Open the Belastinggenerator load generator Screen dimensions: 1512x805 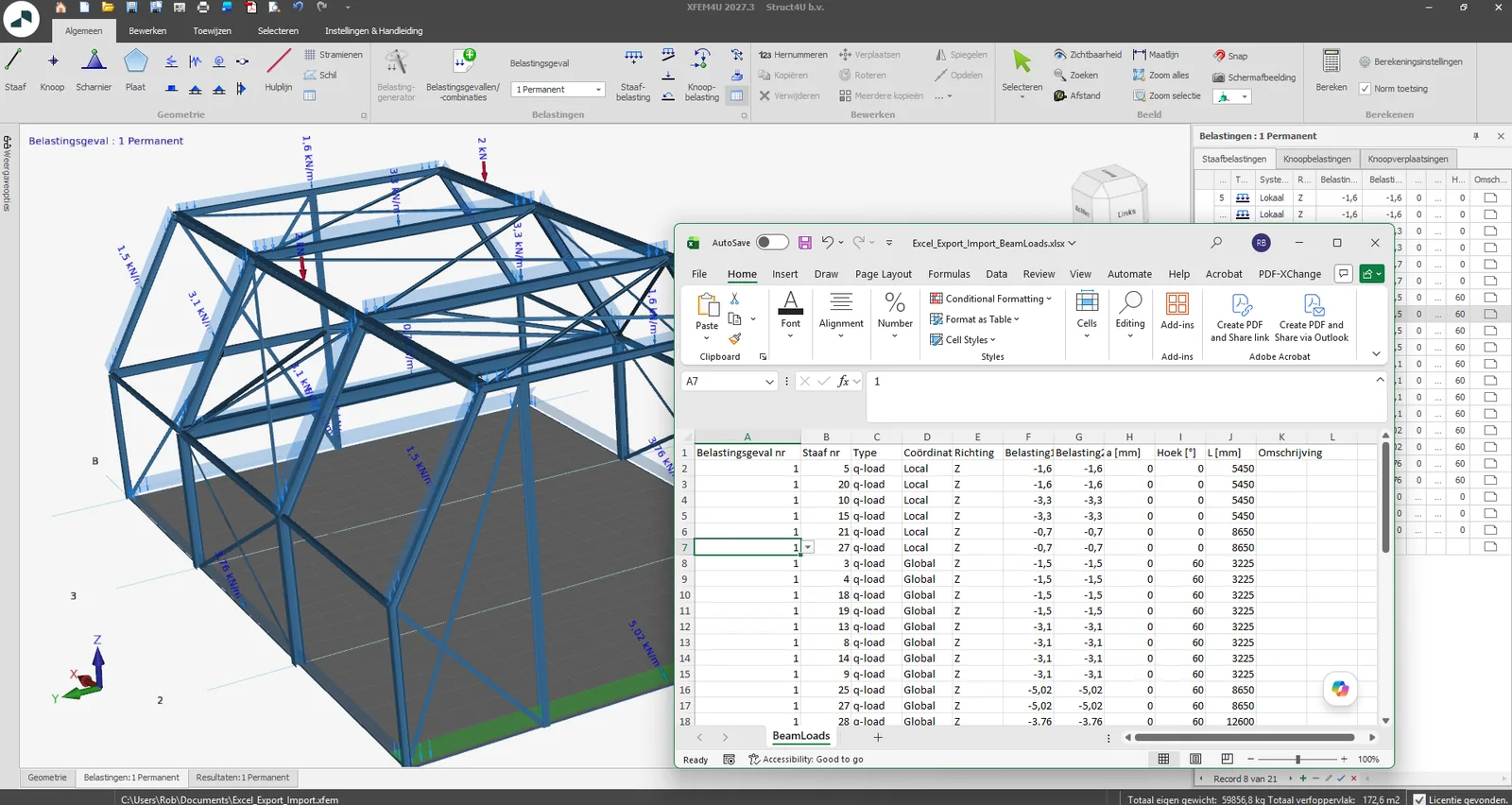tap(396, 75)
